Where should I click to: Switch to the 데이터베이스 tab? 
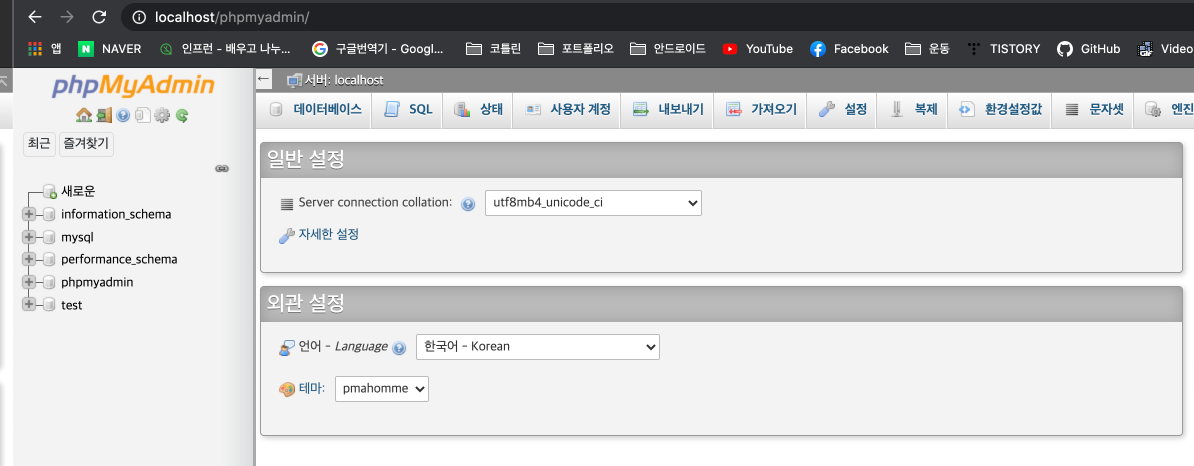(x=315, y=110)
